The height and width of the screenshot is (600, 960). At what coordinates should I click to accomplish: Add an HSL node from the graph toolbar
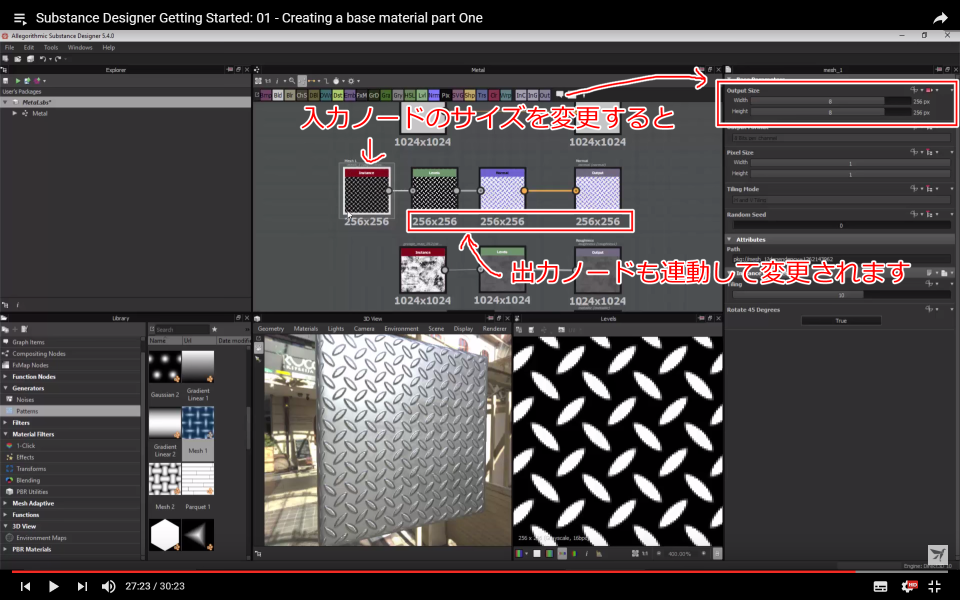(410, 96)
